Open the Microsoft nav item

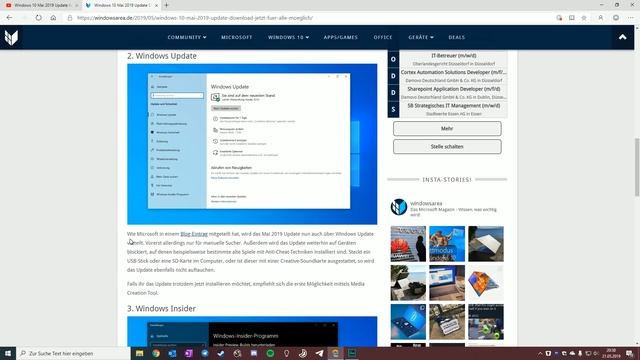click(x=237, y=37)
